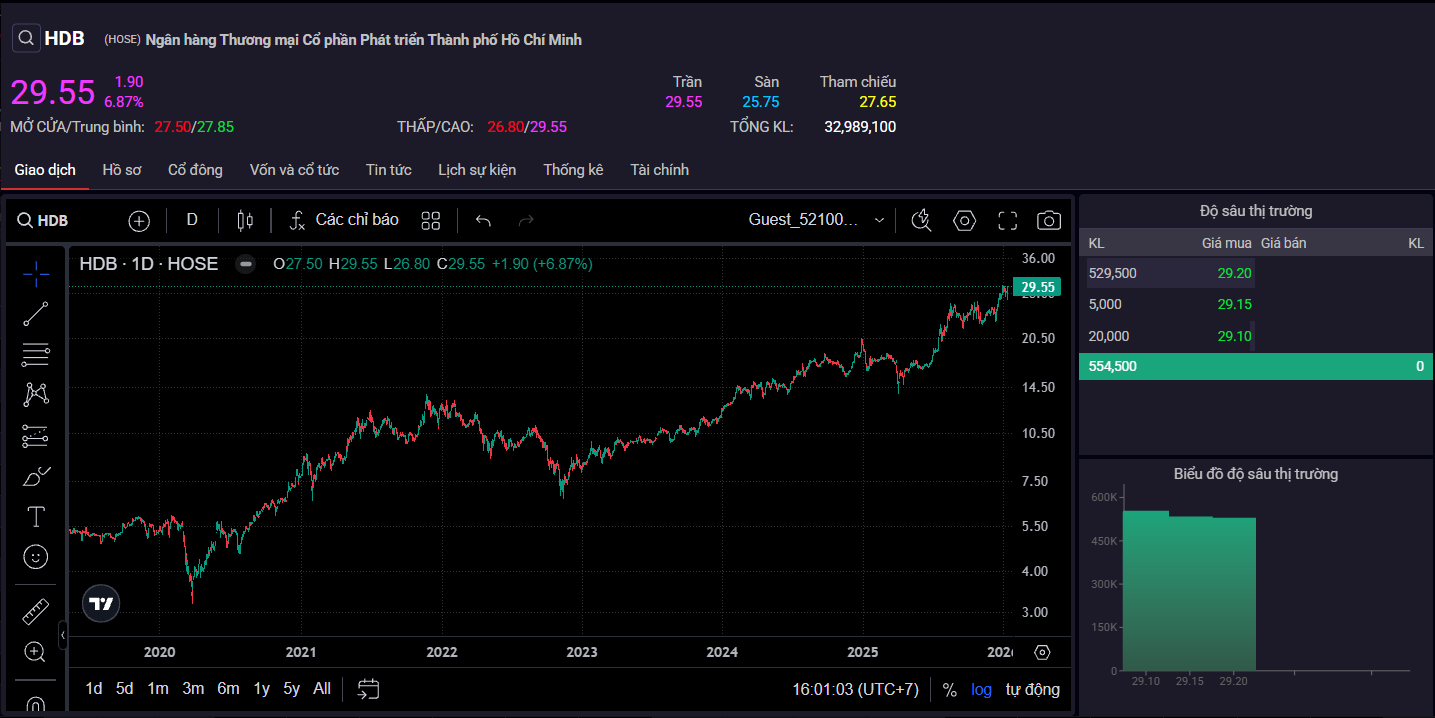Open the quick search lightning icon
This screenshot has width=1435, height=718.
click(x=921, y=220)
